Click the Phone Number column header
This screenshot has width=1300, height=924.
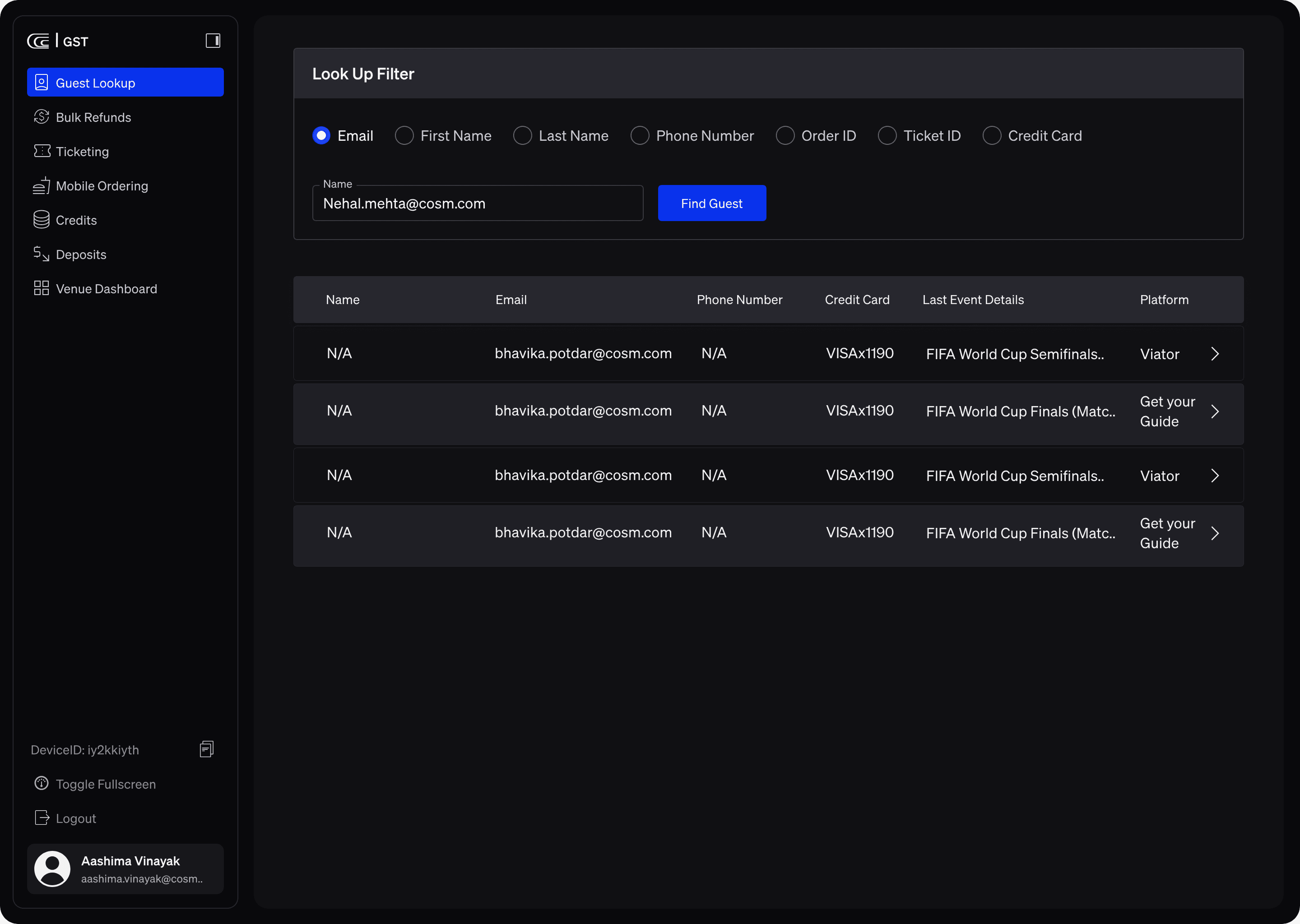click(x=739, y=299)
